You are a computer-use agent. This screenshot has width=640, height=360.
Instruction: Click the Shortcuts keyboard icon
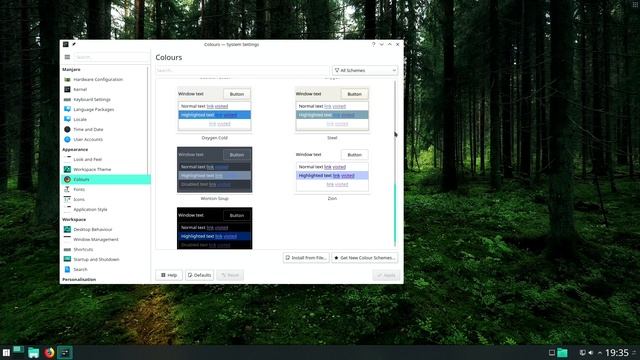[67, 249]
